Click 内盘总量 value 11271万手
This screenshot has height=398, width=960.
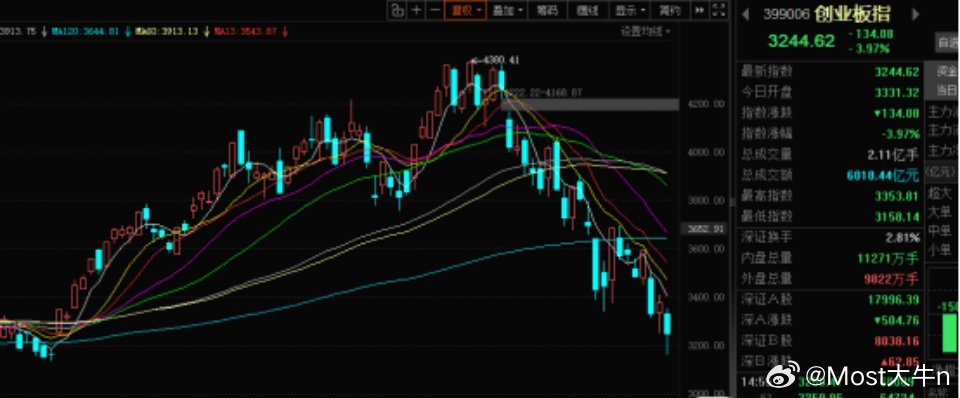[x=888, y=258]
